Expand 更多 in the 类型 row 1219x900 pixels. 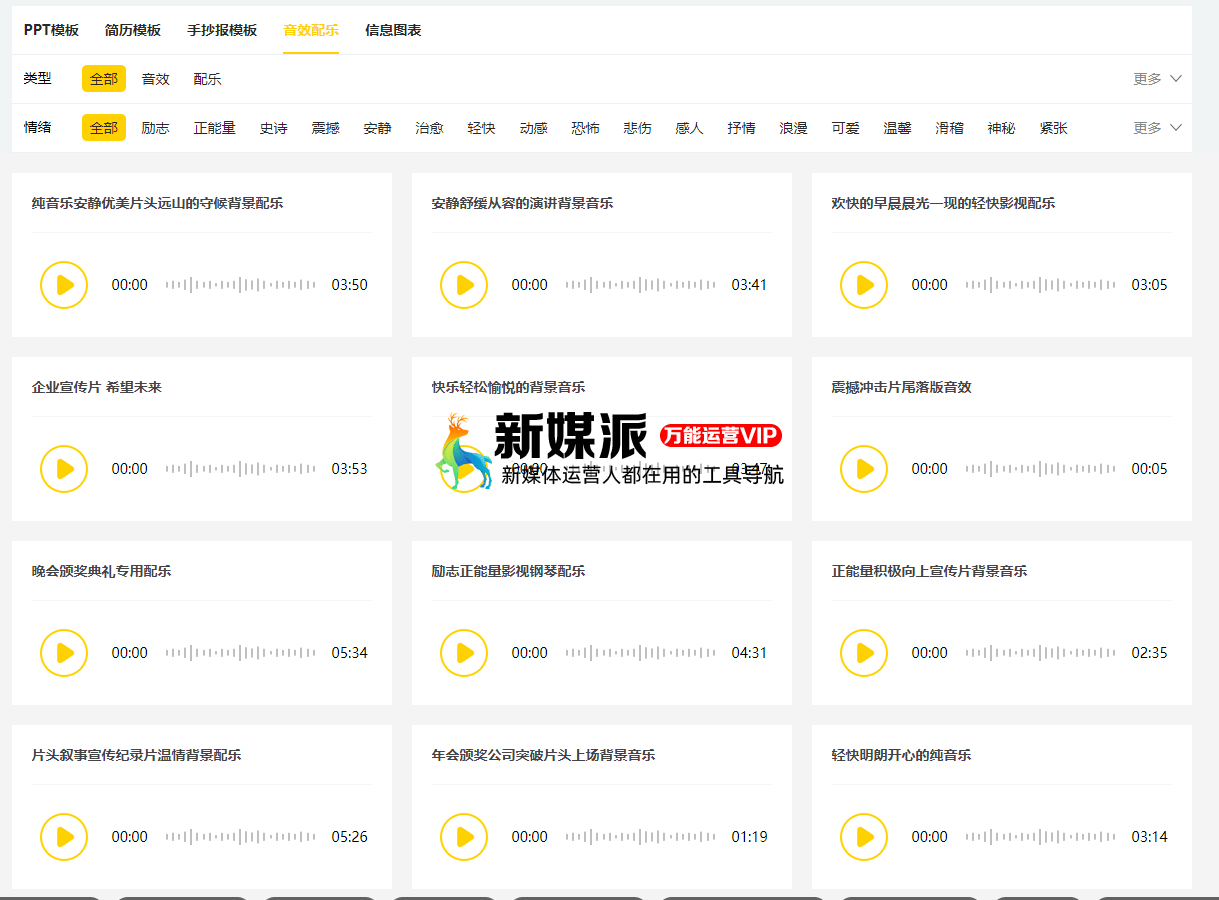(x=1157, y=79)
